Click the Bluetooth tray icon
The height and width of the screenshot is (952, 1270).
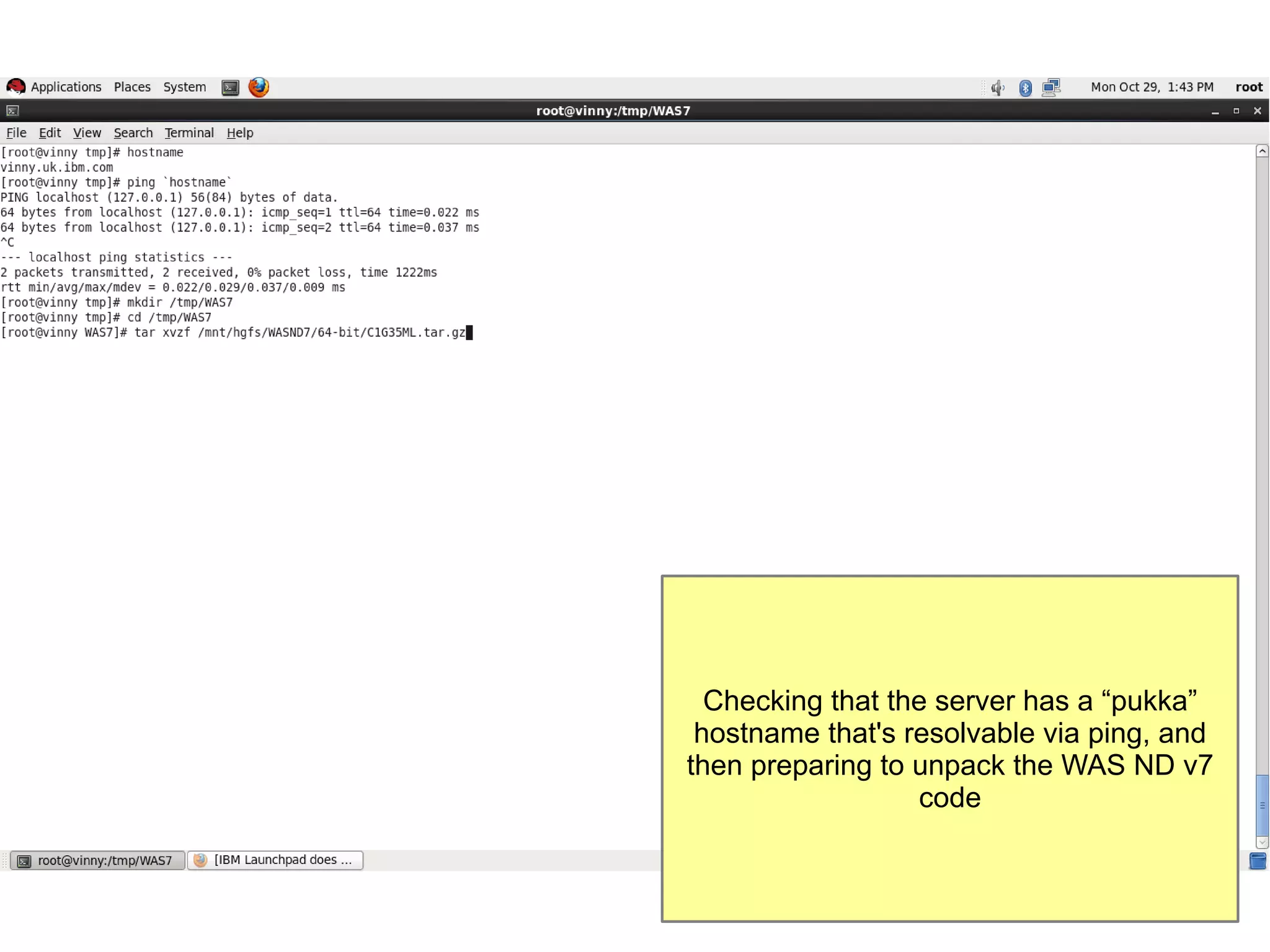[1025, 87]
